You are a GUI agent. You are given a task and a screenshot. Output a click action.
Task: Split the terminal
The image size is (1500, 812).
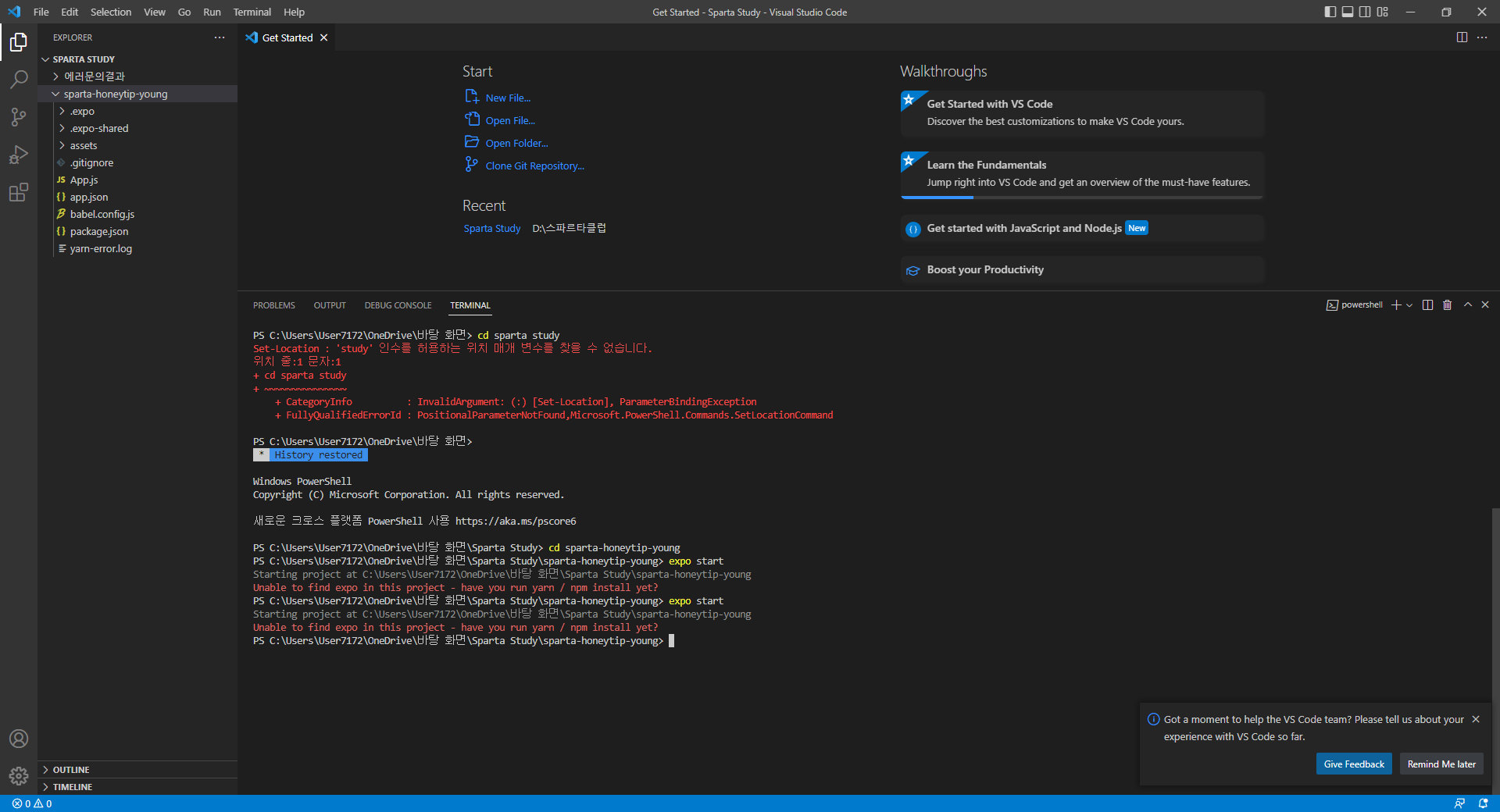(x=1427, y=305)
